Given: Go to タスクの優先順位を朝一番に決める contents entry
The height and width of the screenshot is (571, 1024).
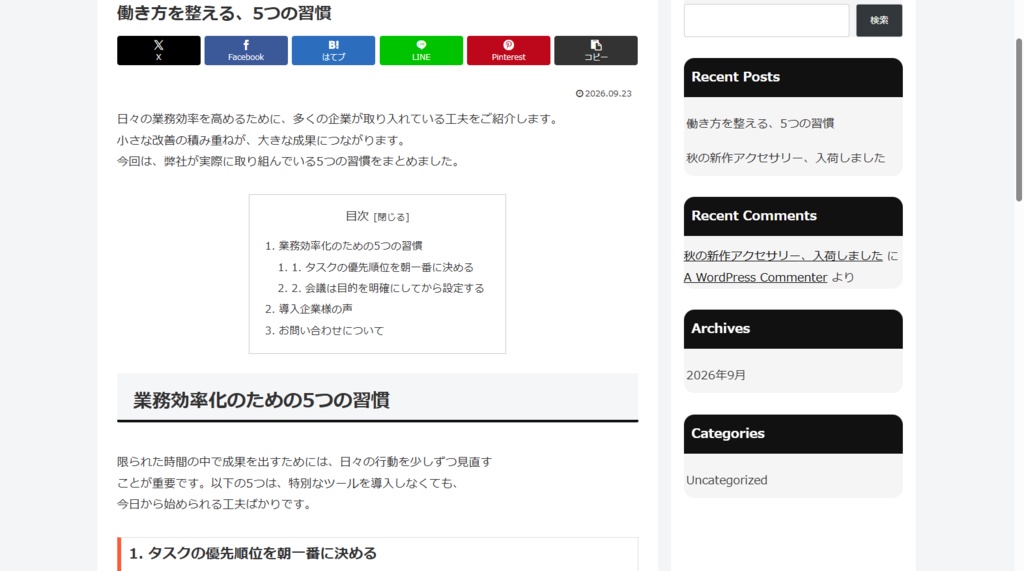Looking at the screenshot, I should (x=382, y=267).
